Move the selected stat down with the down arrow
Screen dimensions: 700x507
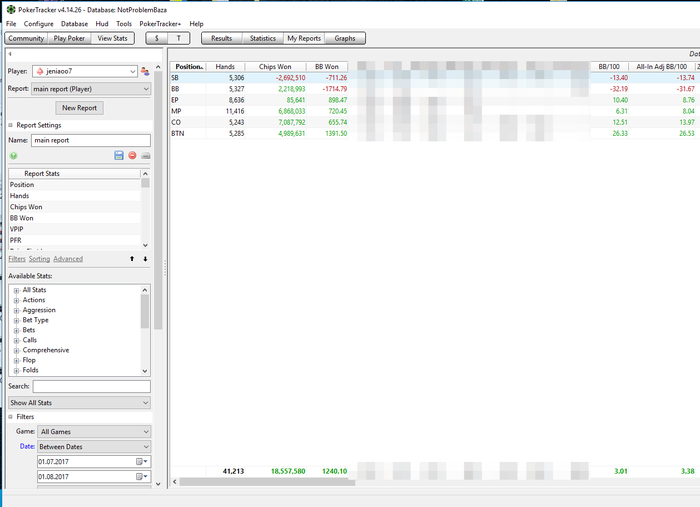(x=146, y=259)
